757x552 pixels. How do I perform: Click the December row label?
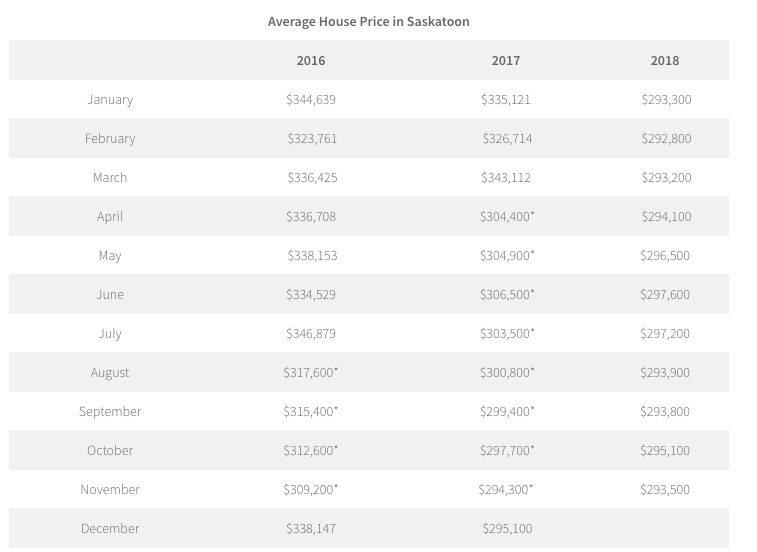[x=110, y=528]
